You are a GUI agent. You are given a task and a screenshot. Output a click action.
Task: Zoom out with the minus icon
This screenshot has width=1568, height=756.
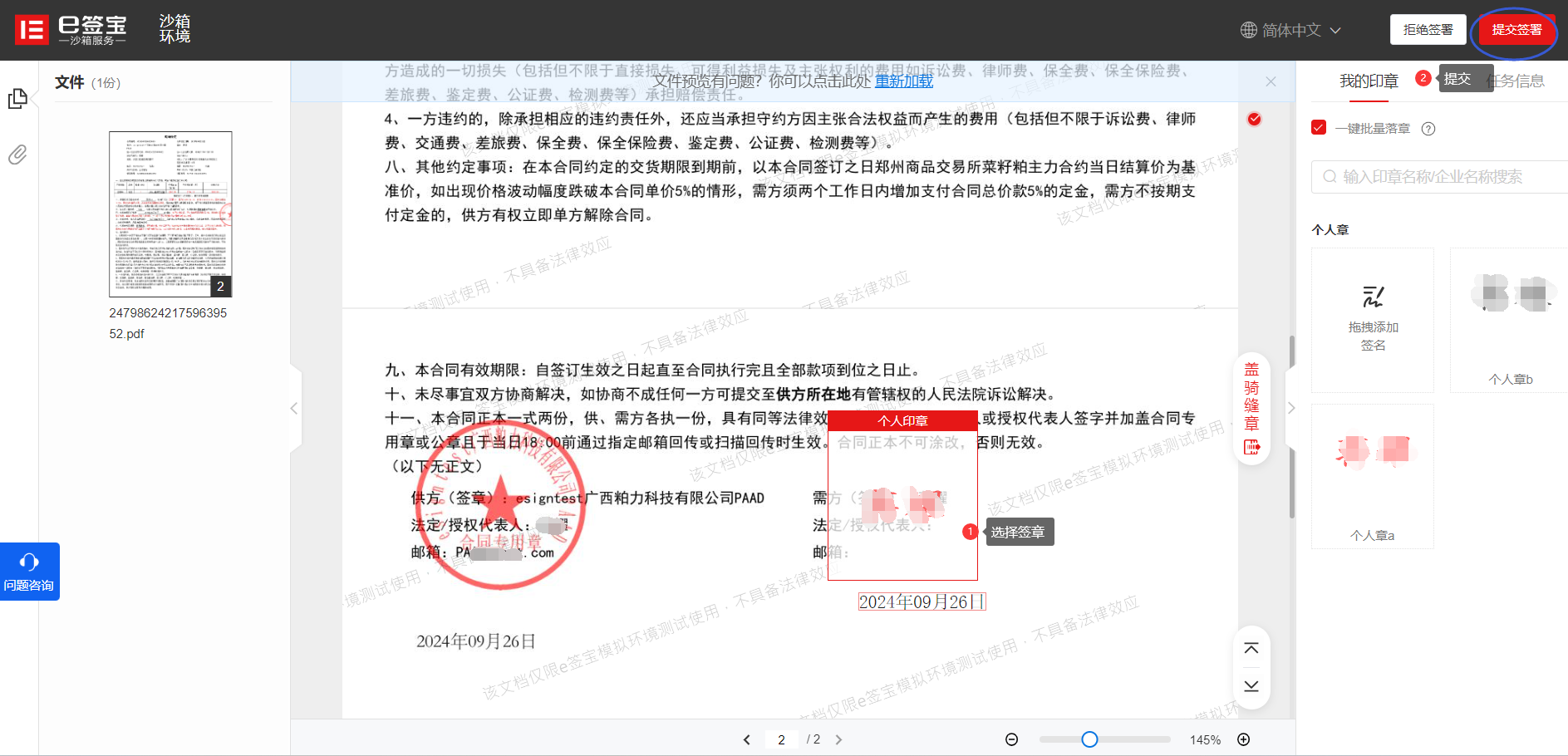1011,739
